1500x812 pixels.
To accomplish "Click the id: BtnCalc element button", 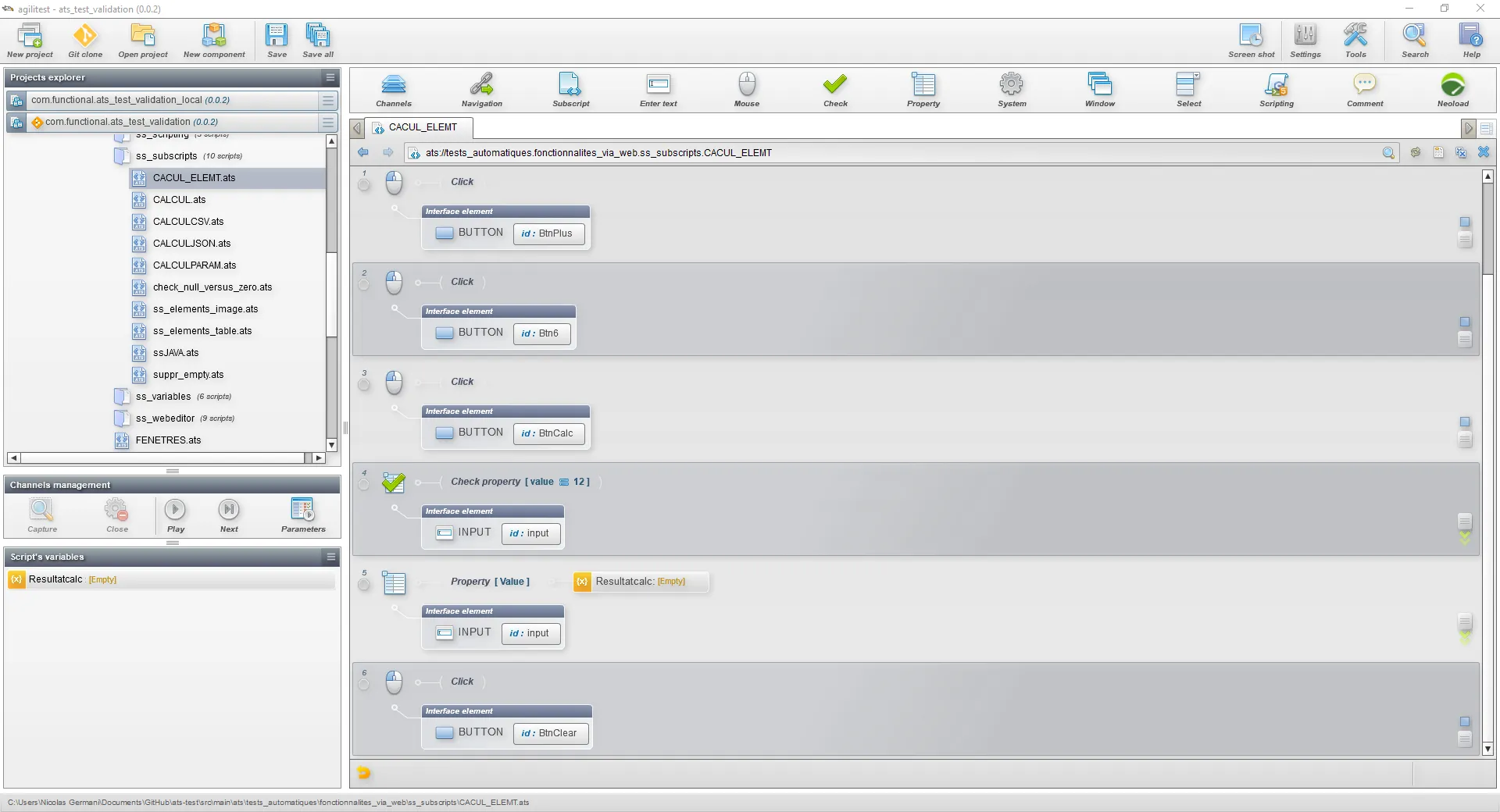I will click(x=548, y=433).
